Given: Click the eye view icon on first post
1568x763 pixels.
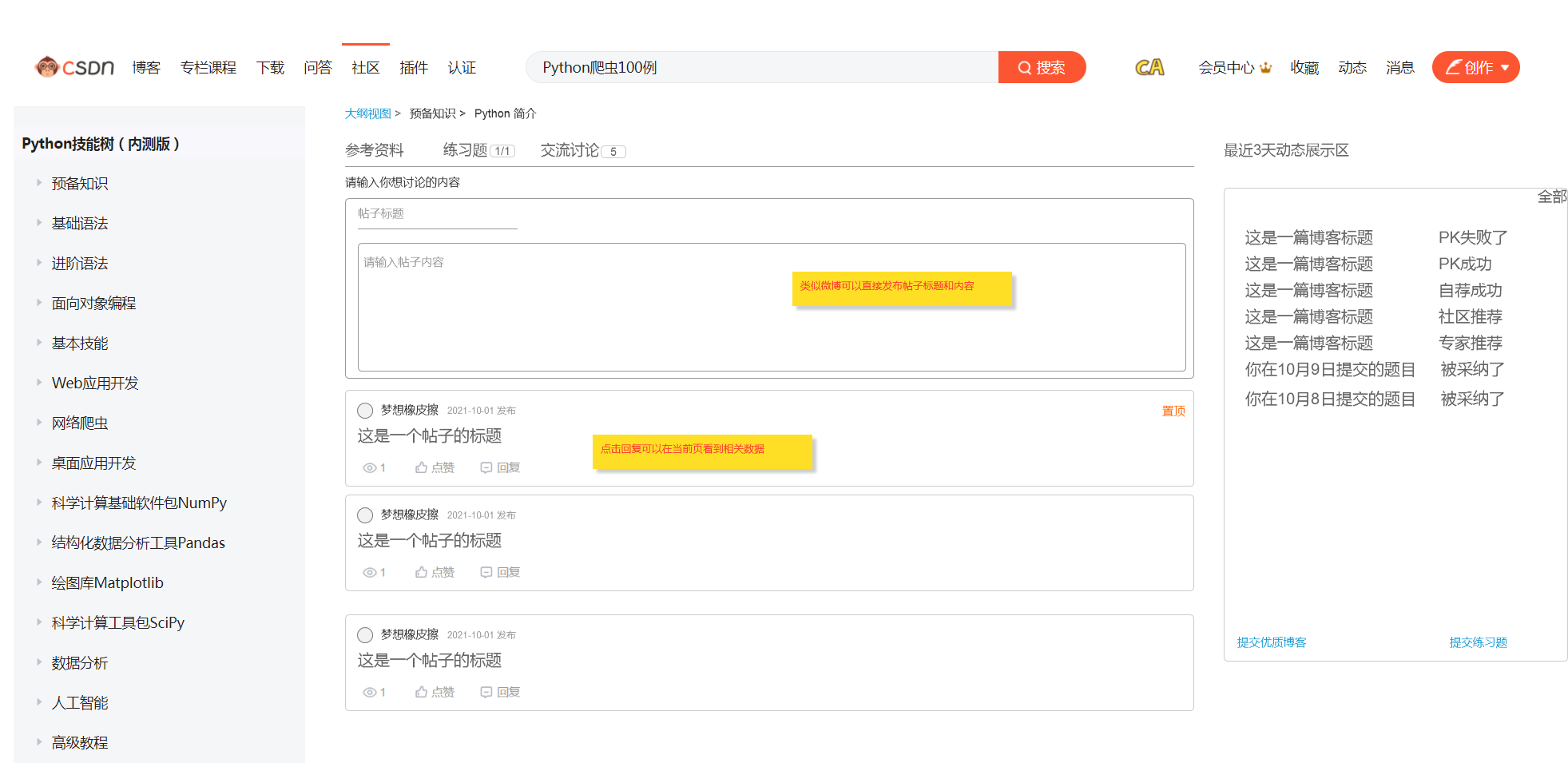Looking at the screenshot, I should (369, 468).
